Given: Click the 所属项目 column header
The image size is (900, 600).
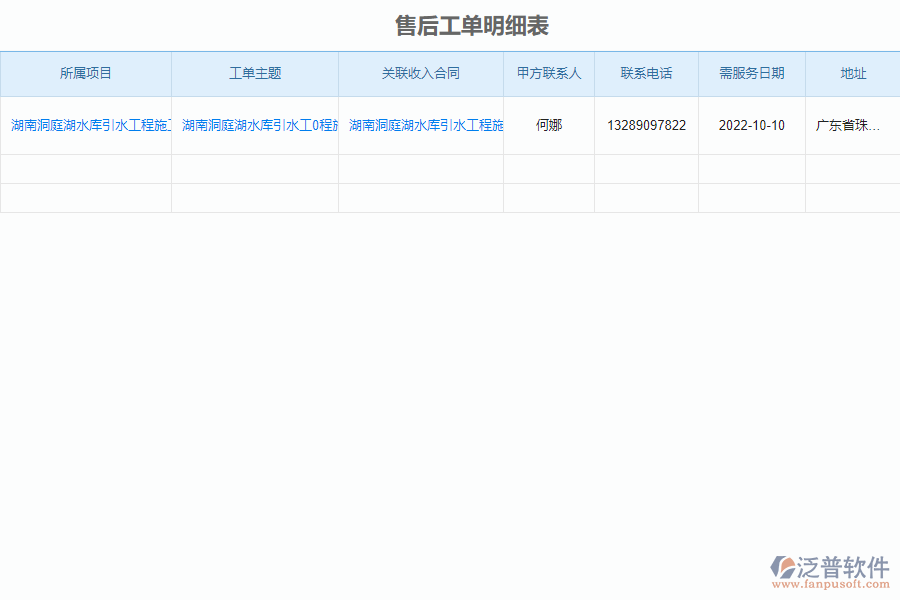Looking at the screenshot, I should (x=86, y=73).
